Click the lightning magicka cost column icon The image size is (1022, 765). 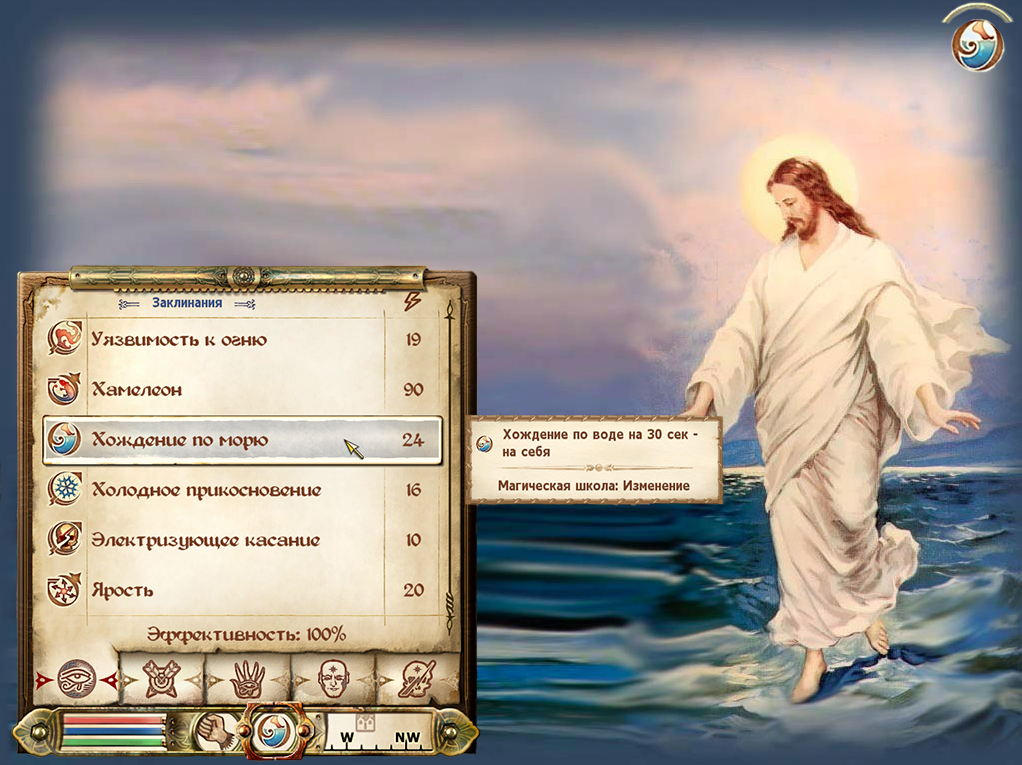click(x=413, y=301)
